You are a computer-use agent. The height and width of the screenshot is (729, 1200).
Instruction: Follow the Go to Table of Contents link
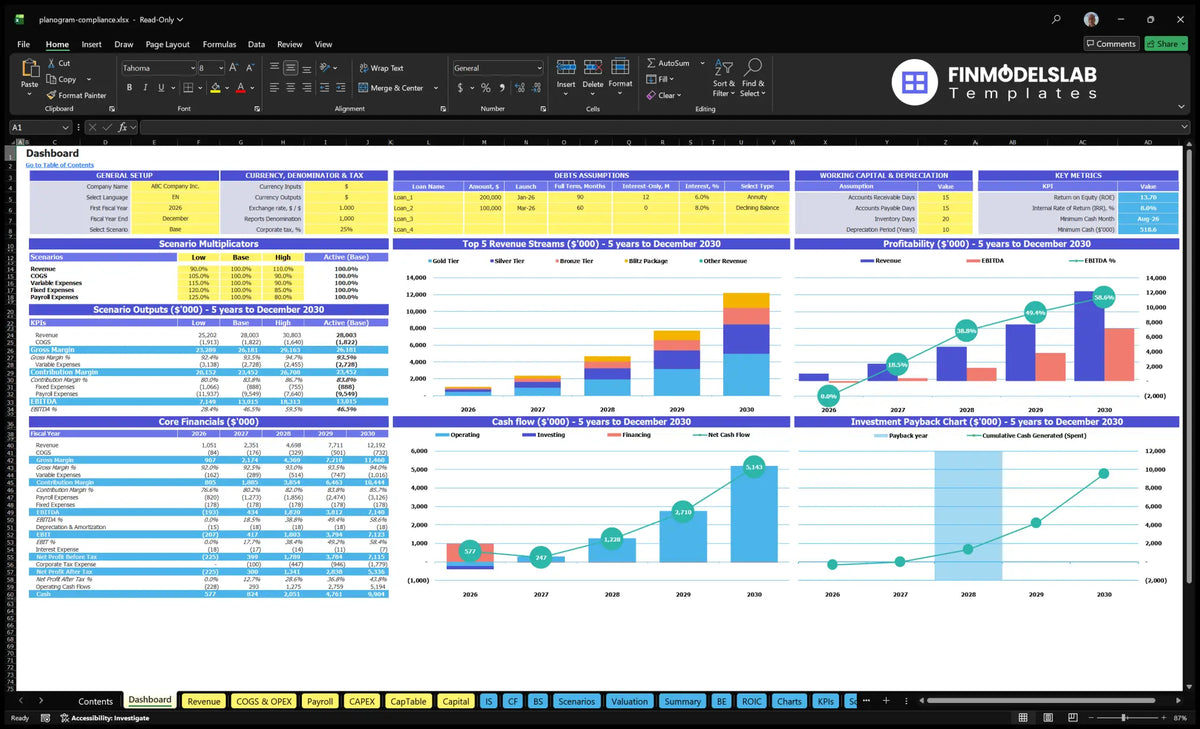(60, 165)
